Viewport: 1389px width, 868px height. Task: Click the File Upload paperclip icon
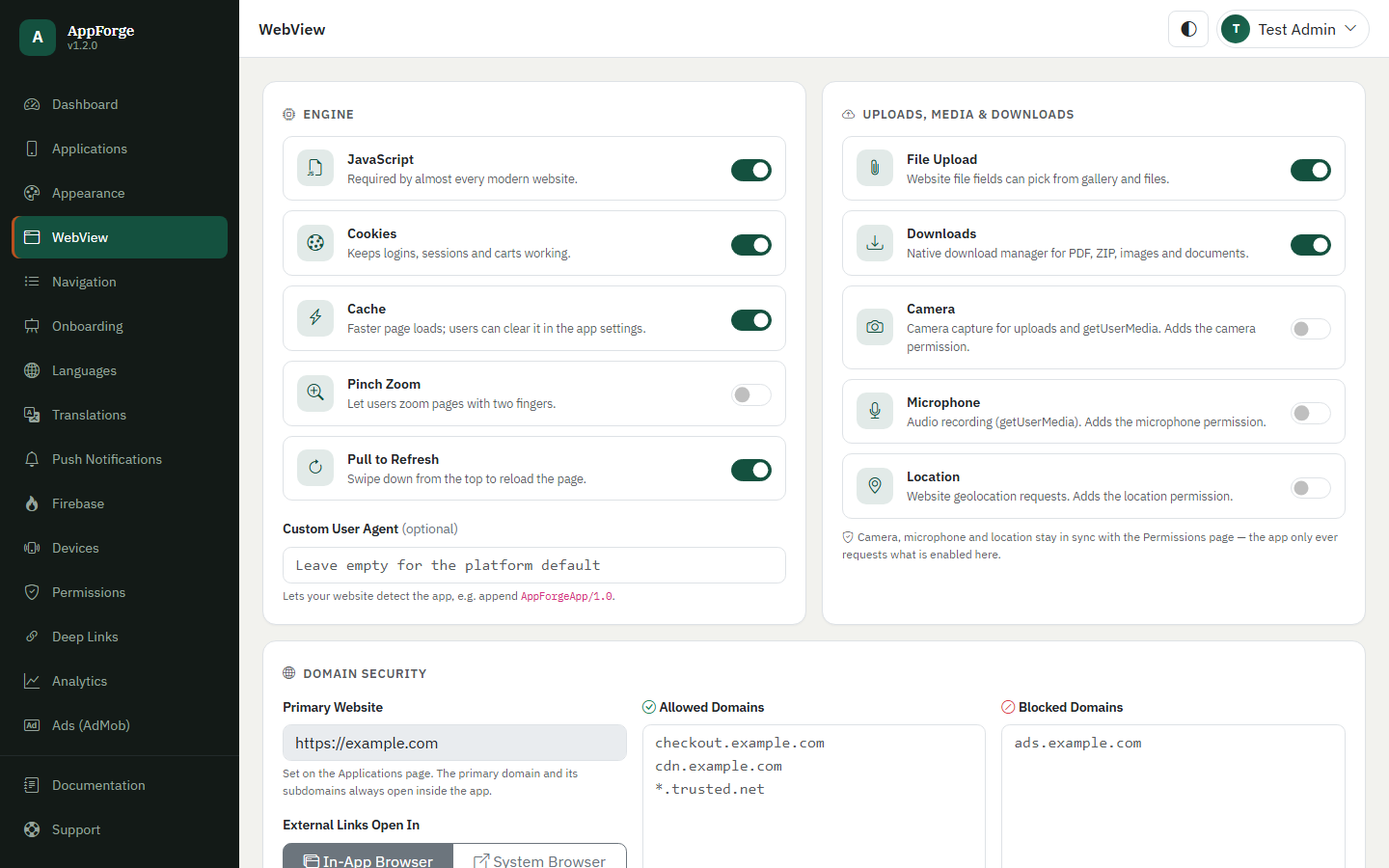tap(875, 168)
